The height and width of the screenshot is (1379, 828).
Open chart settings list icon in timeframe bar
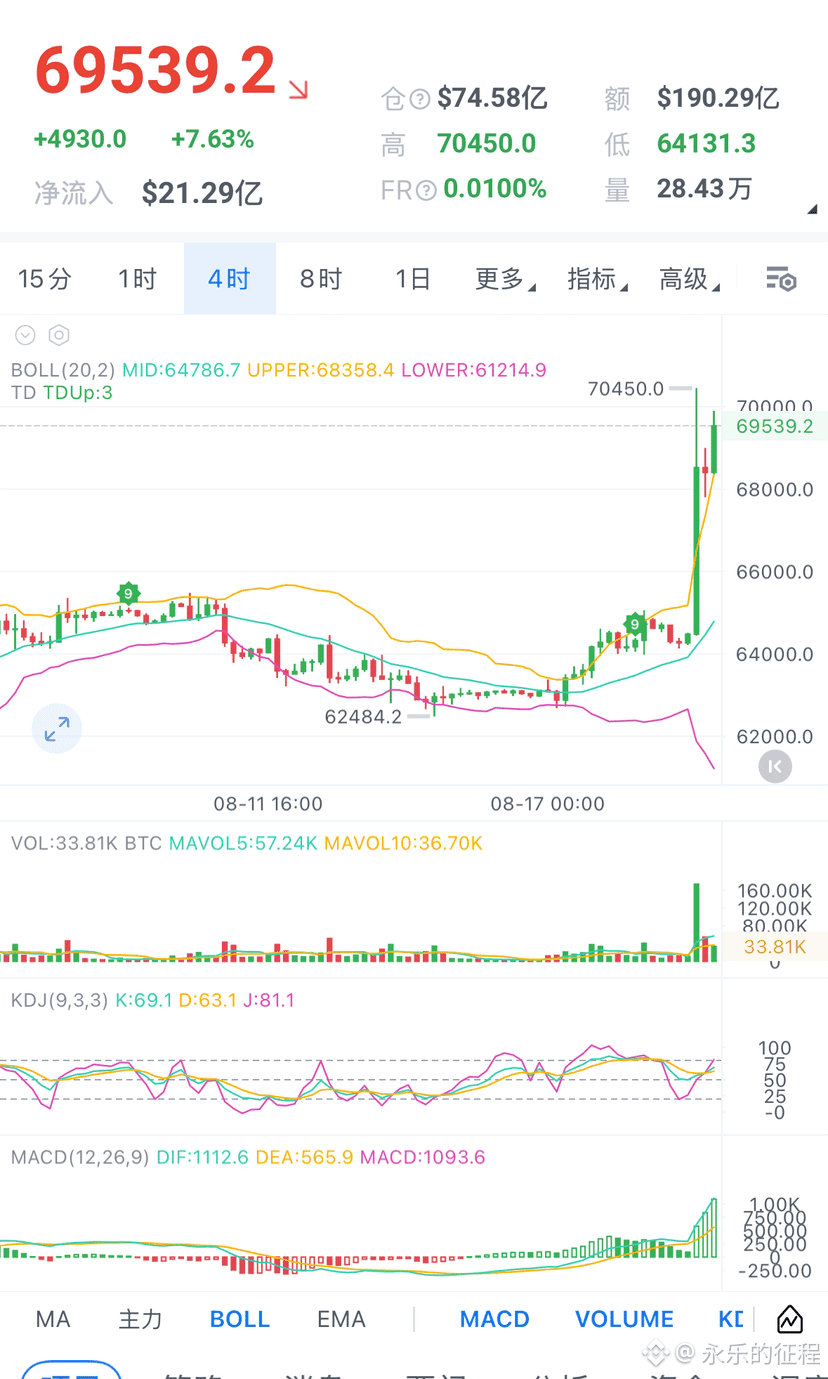781,279
